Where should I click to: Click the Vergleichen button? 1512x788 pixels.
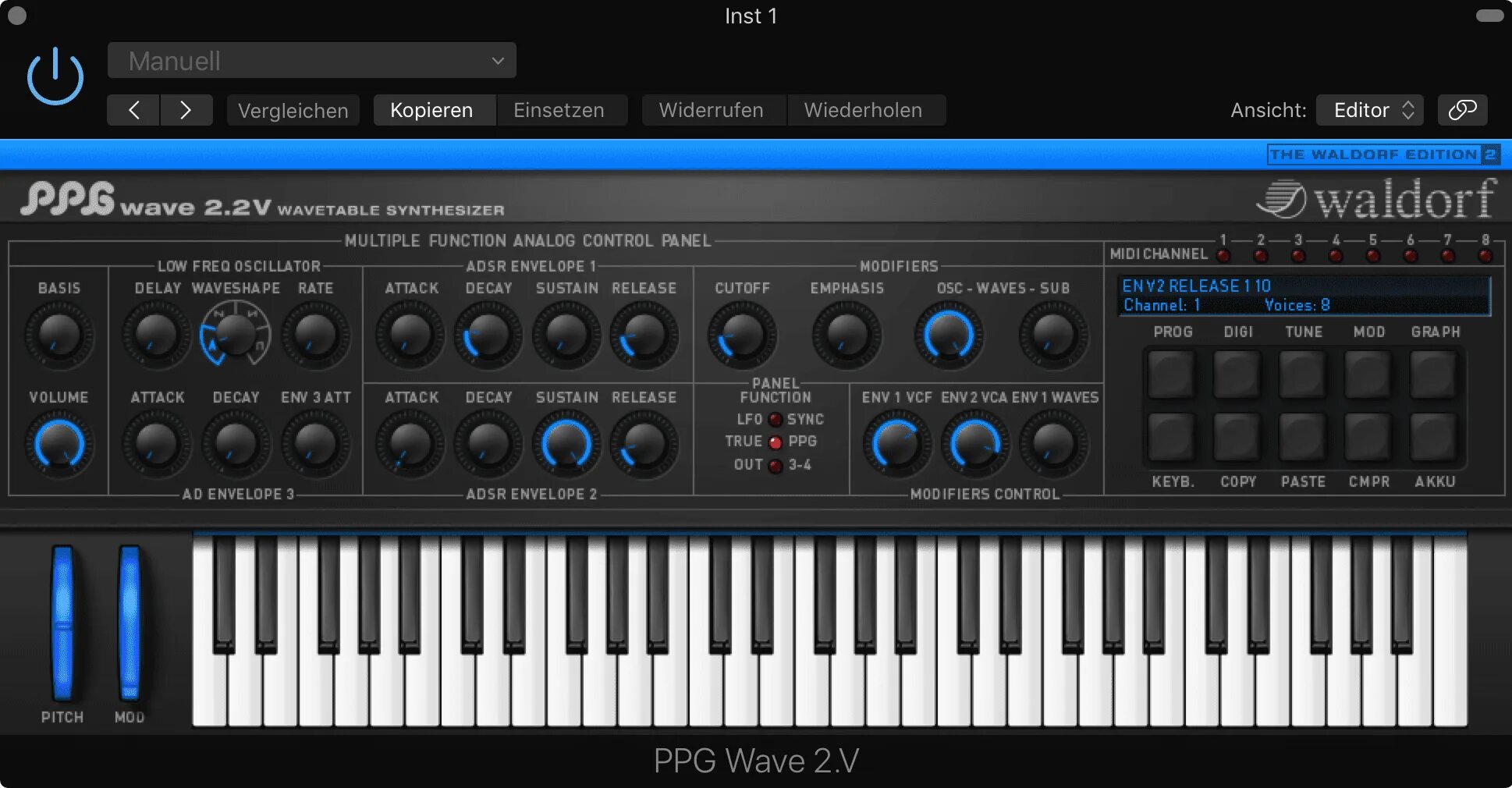click(293, 110)
